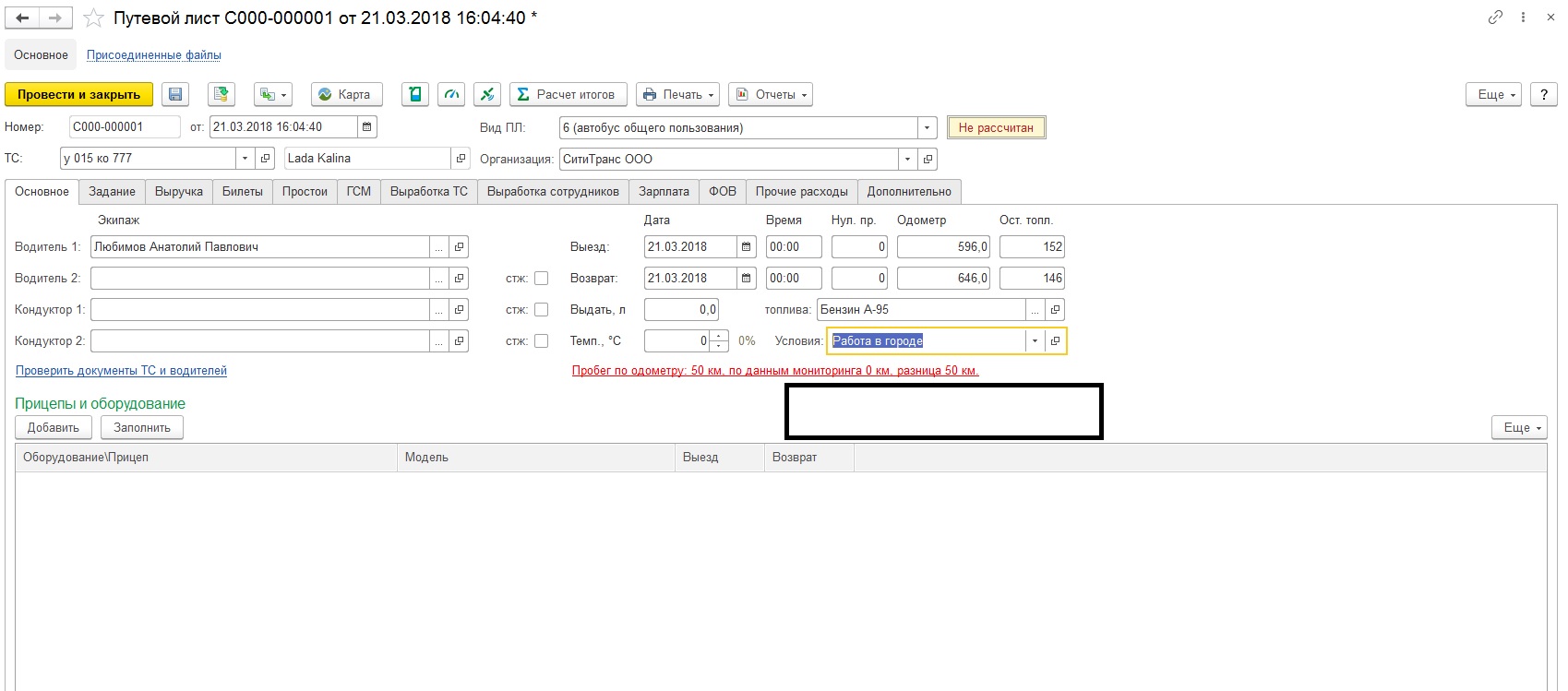Open the Условия dropdown arrow
The image size is (1568, 691).
click(x=1035, y=341)
